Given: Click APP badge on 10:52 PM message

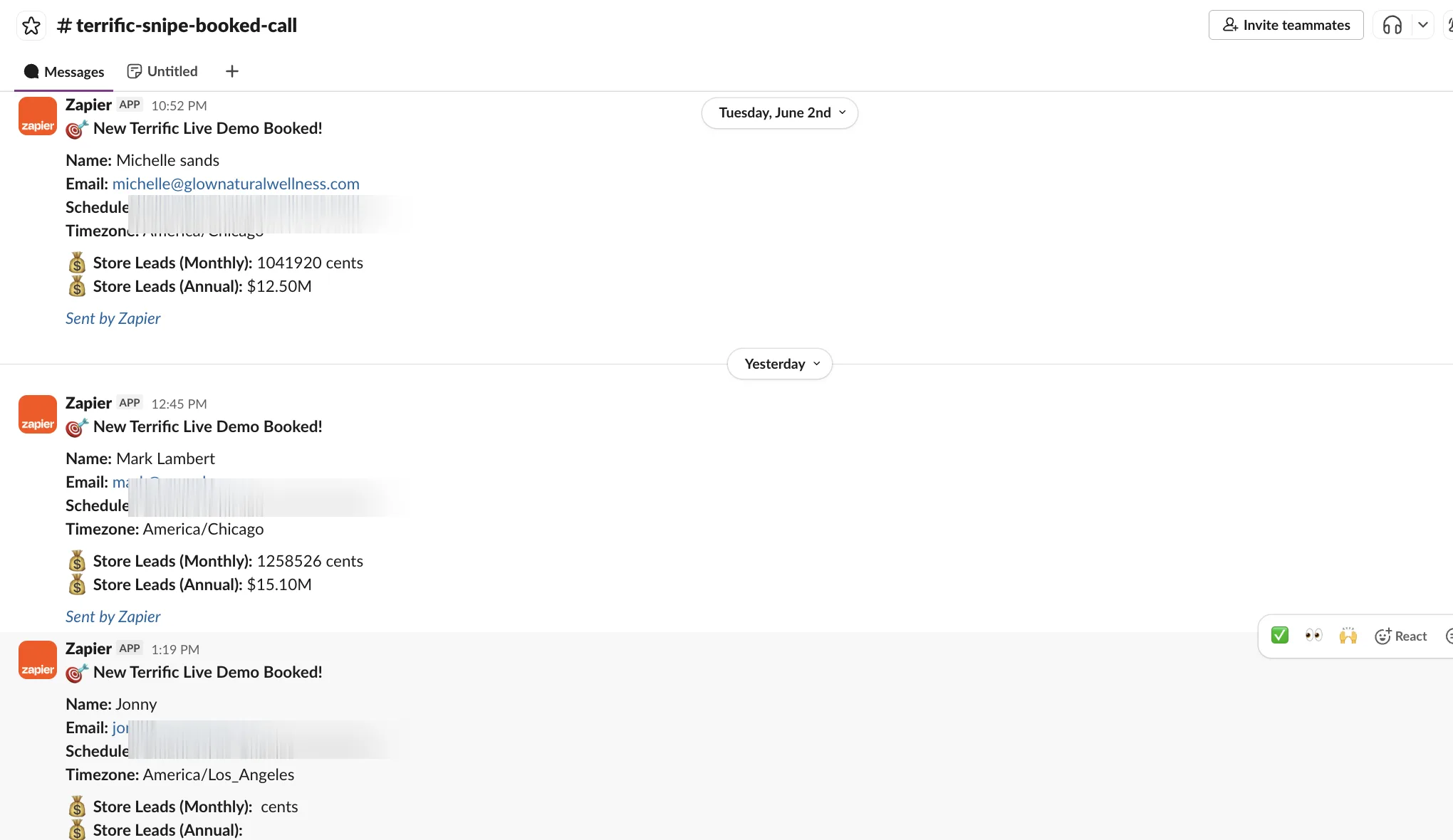Looking at the screenshot, I should coord(130,105).
